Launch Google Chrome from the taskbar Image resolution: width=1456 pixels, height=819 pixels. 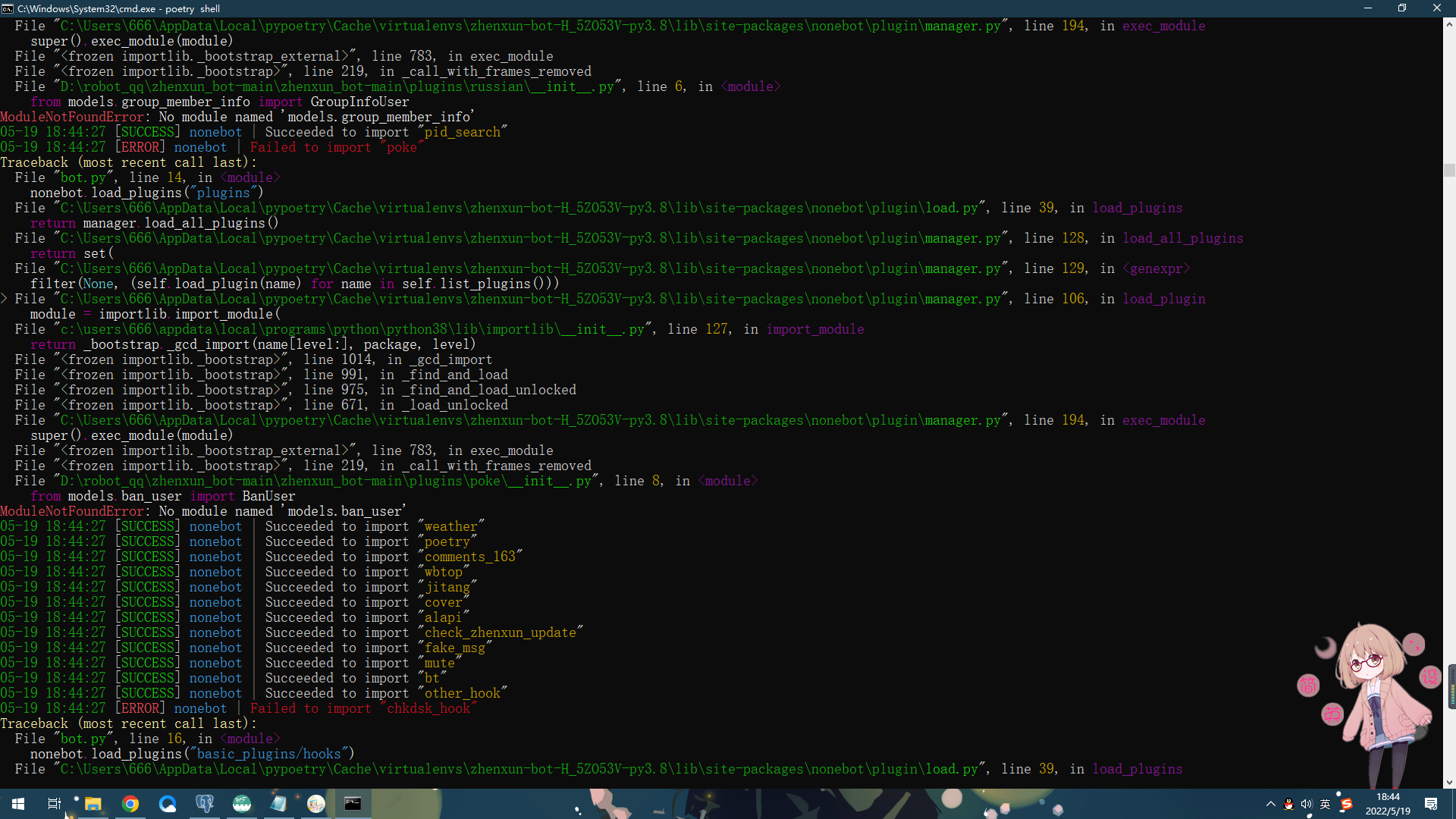point(130,804)
